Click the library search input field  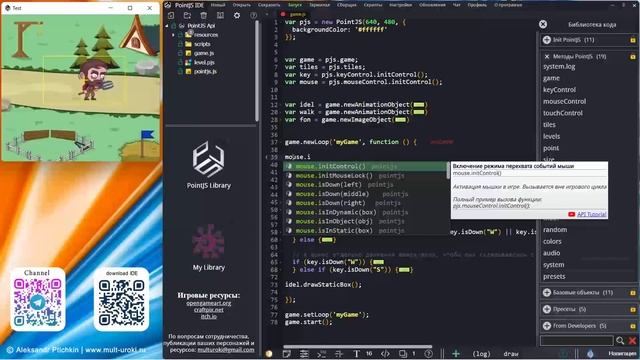(576, 340)
